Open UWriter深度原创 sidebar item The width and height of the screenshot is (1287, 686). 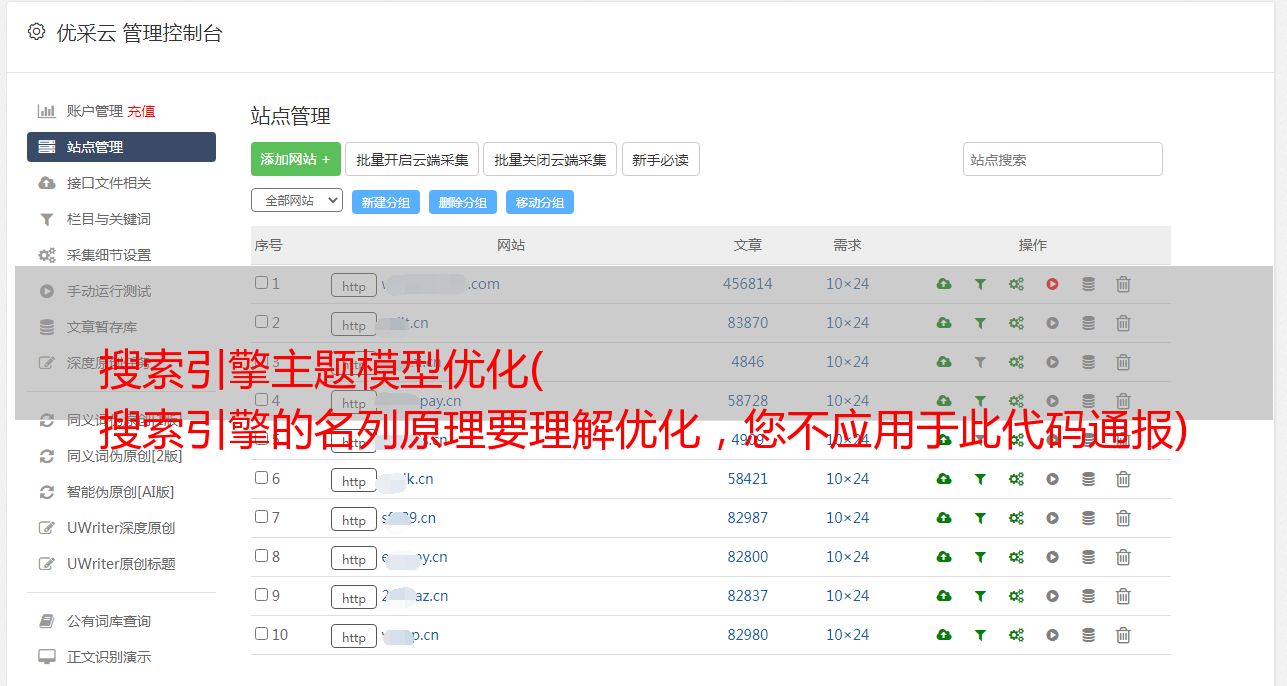click(121, 528)
